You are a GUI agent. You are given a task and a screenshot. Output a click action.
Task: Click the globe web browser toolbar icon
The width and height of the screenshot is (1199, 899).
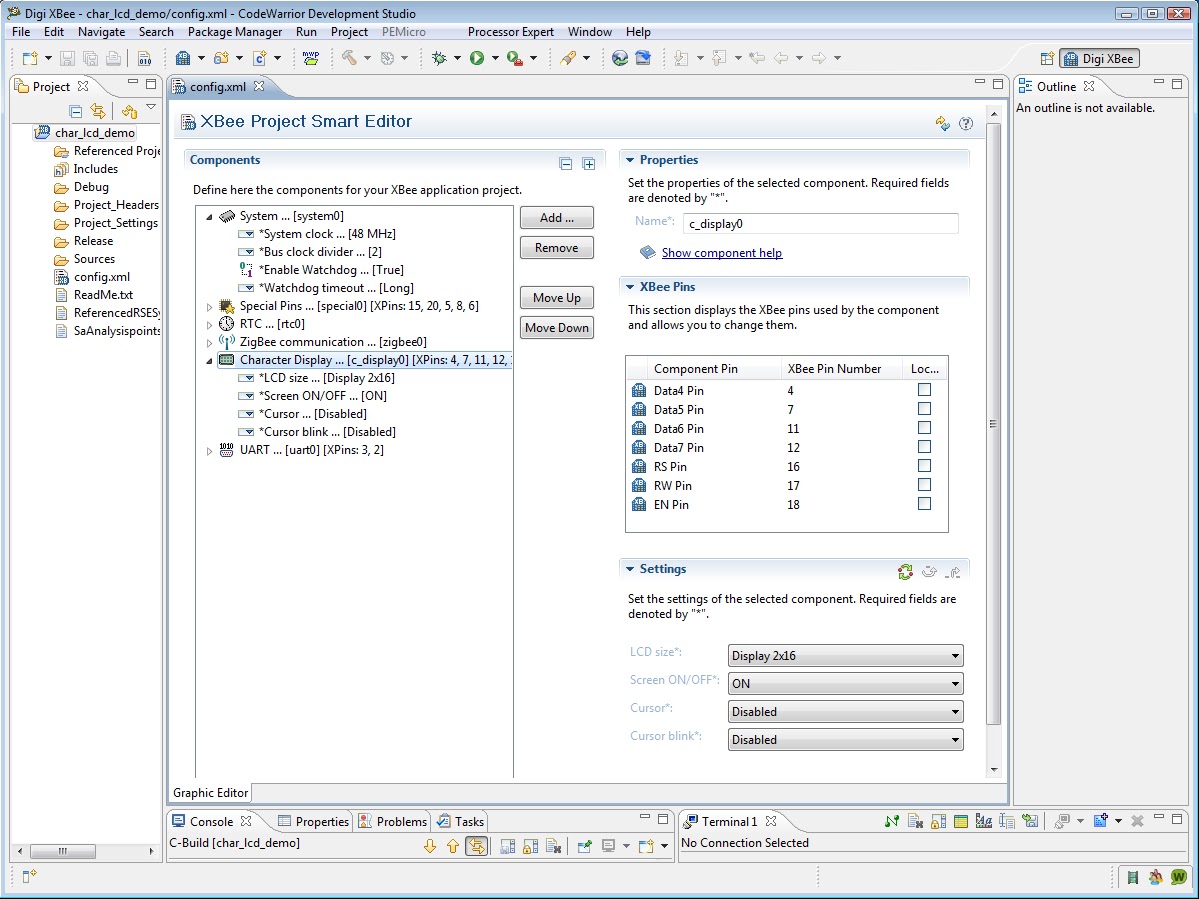coord(620,58)
